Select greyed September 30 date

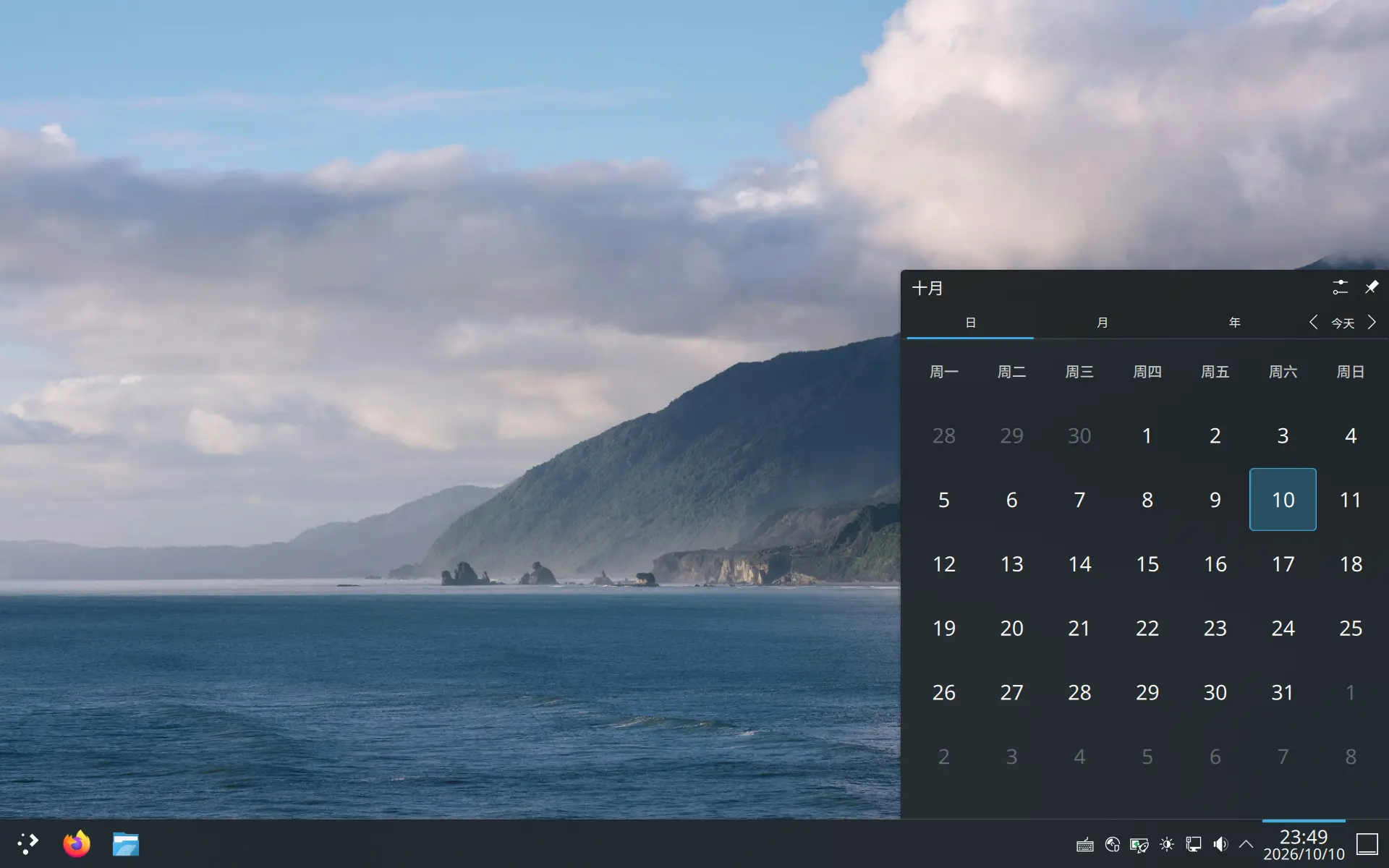[1079, 435]
